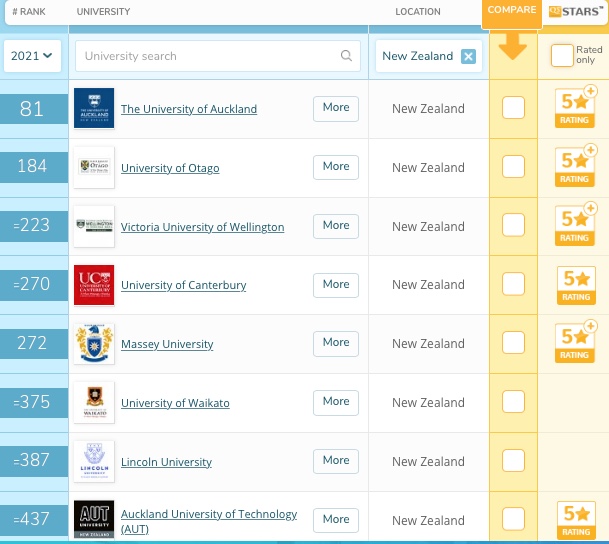The image size is (609, 544).
Task: Tick compare checkbox for Massey University
Action: (x=513, y=343)
